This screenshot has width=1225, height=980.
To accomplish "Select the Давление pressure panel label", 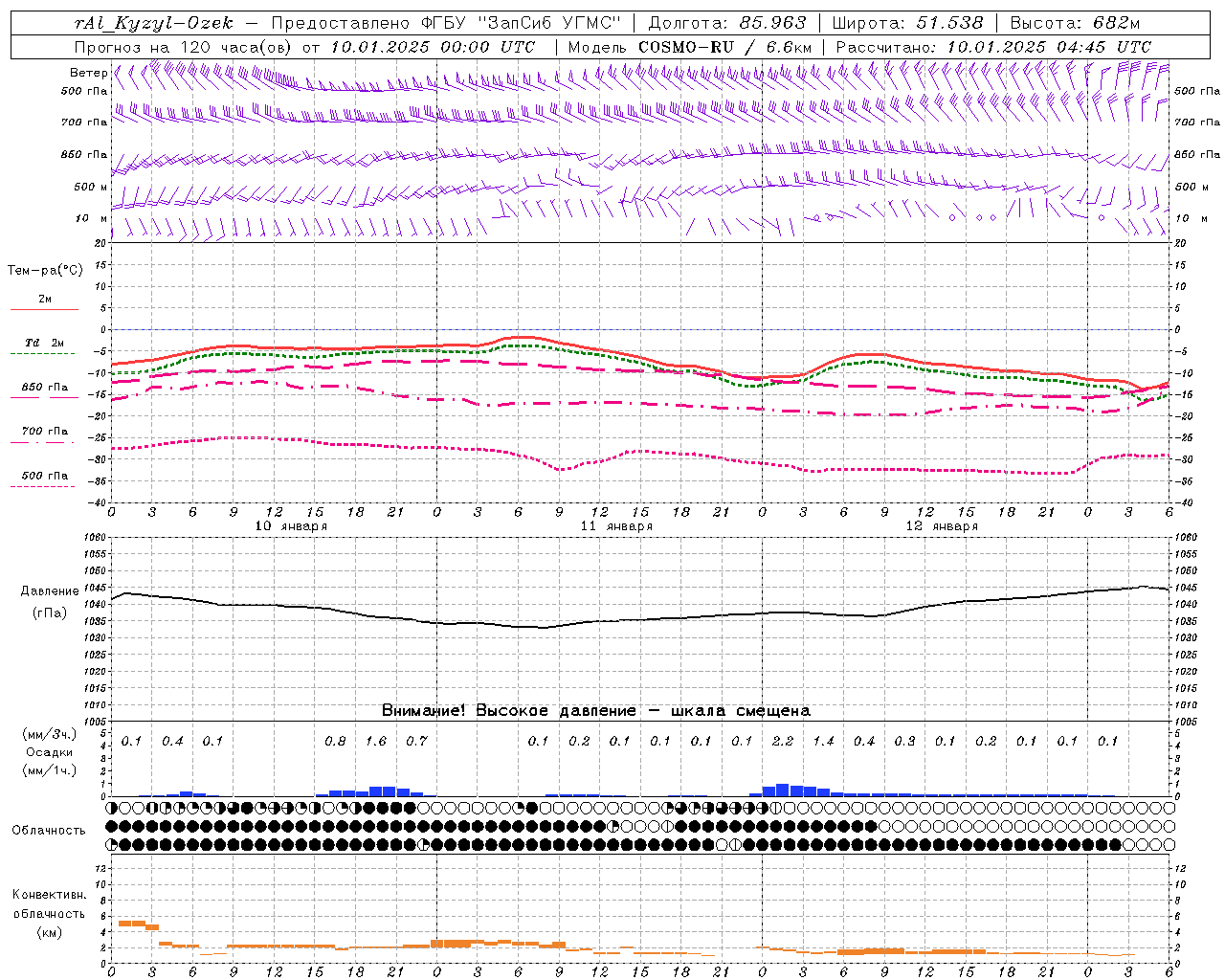I will (x=50, y=591).
